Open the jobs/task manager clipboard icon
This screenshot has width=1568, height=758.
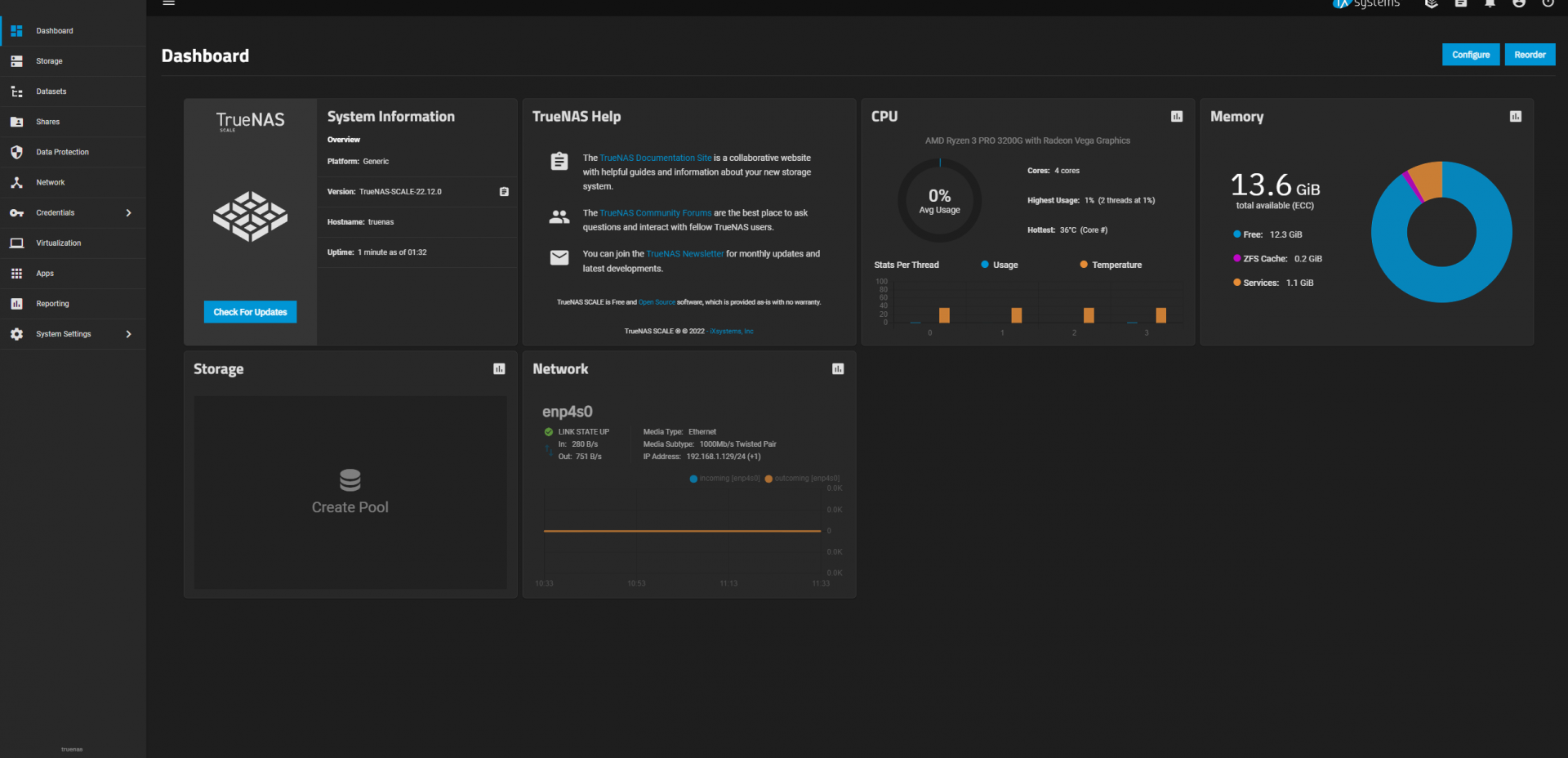point(1461,3)
